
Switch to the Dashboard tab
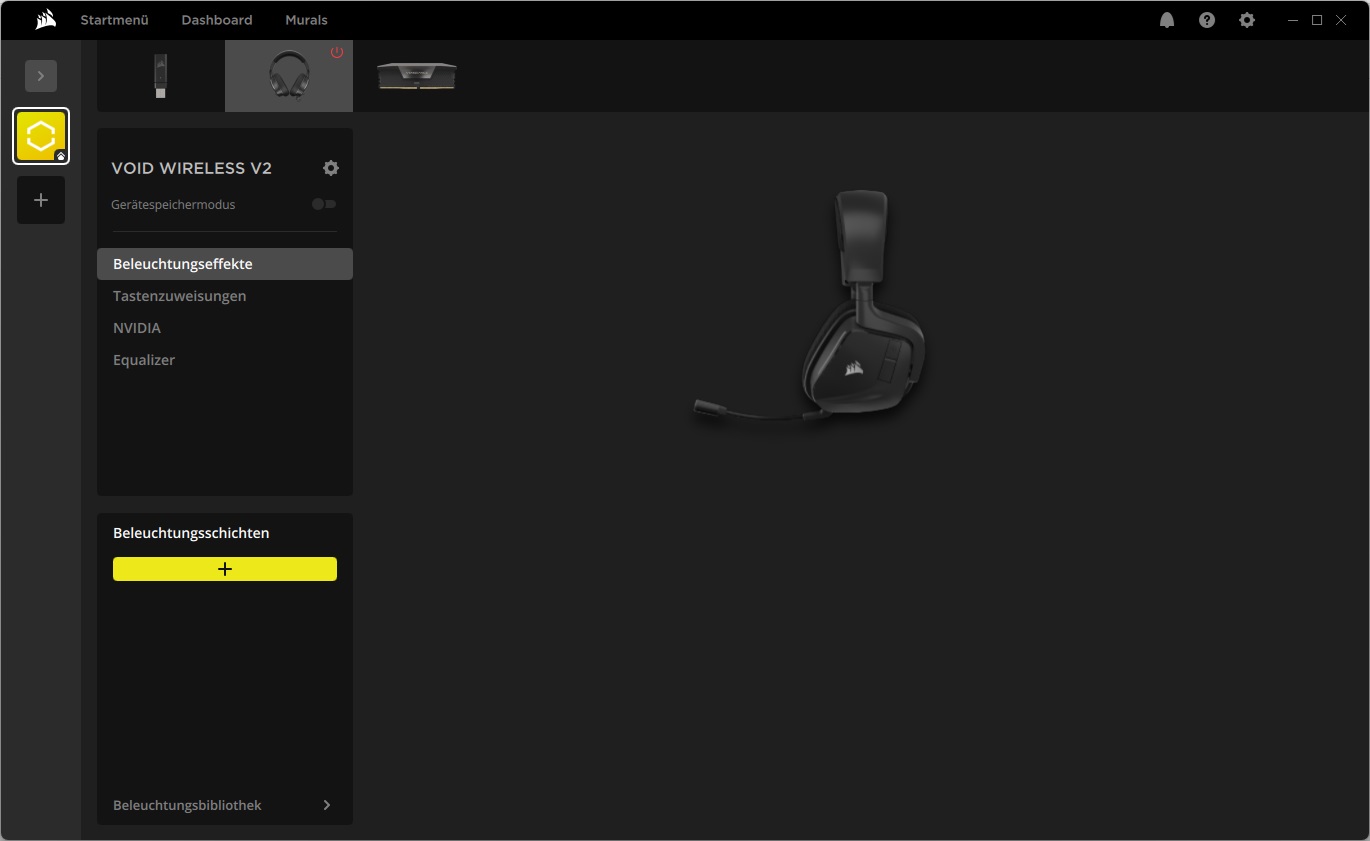pyautogui.click(x=217, y=20)
